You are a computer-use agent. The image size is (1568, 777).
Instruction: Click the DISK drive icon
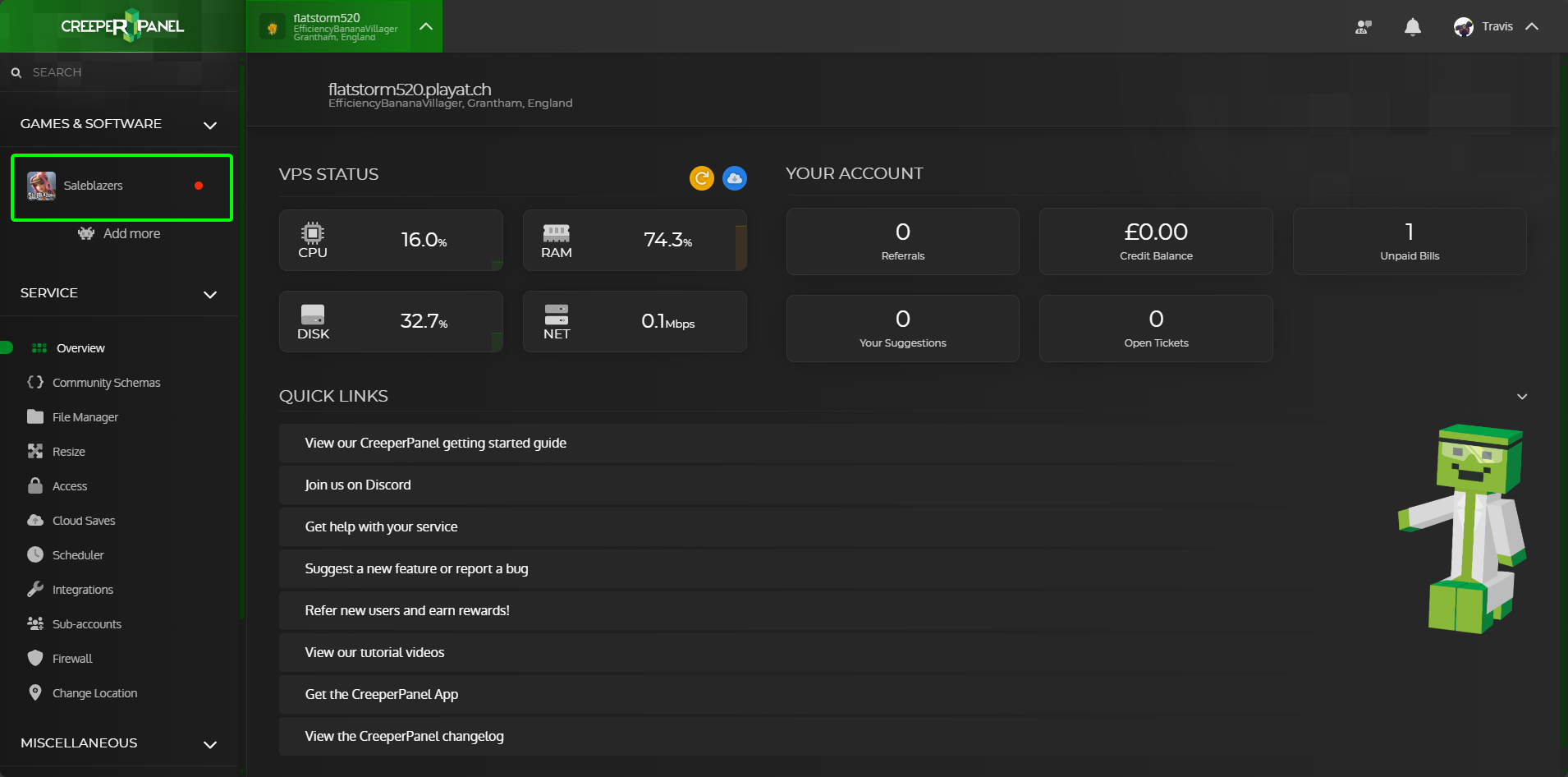(x=313, y=315)
